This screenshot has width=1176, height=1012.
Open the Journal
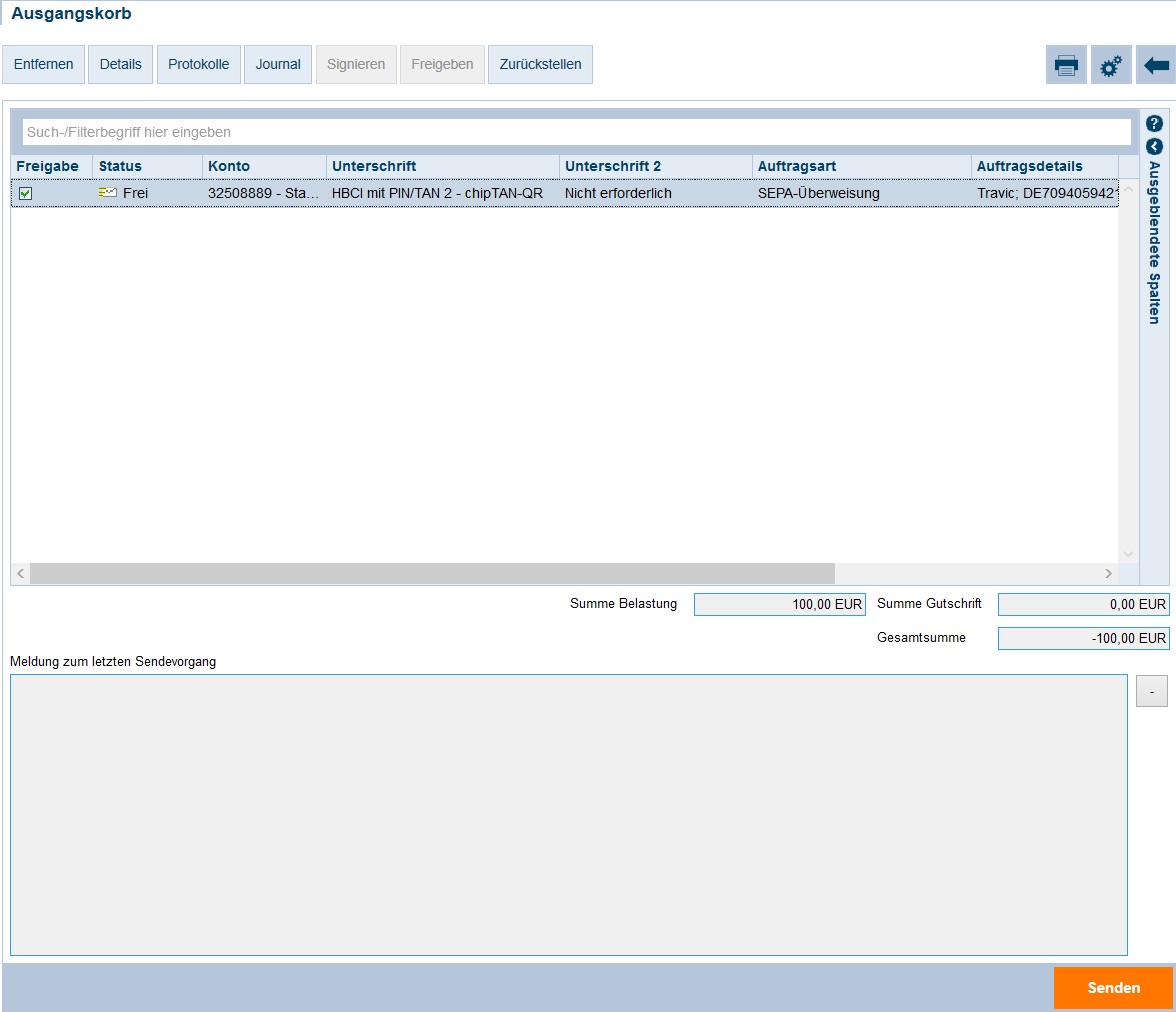coord(278,64)
